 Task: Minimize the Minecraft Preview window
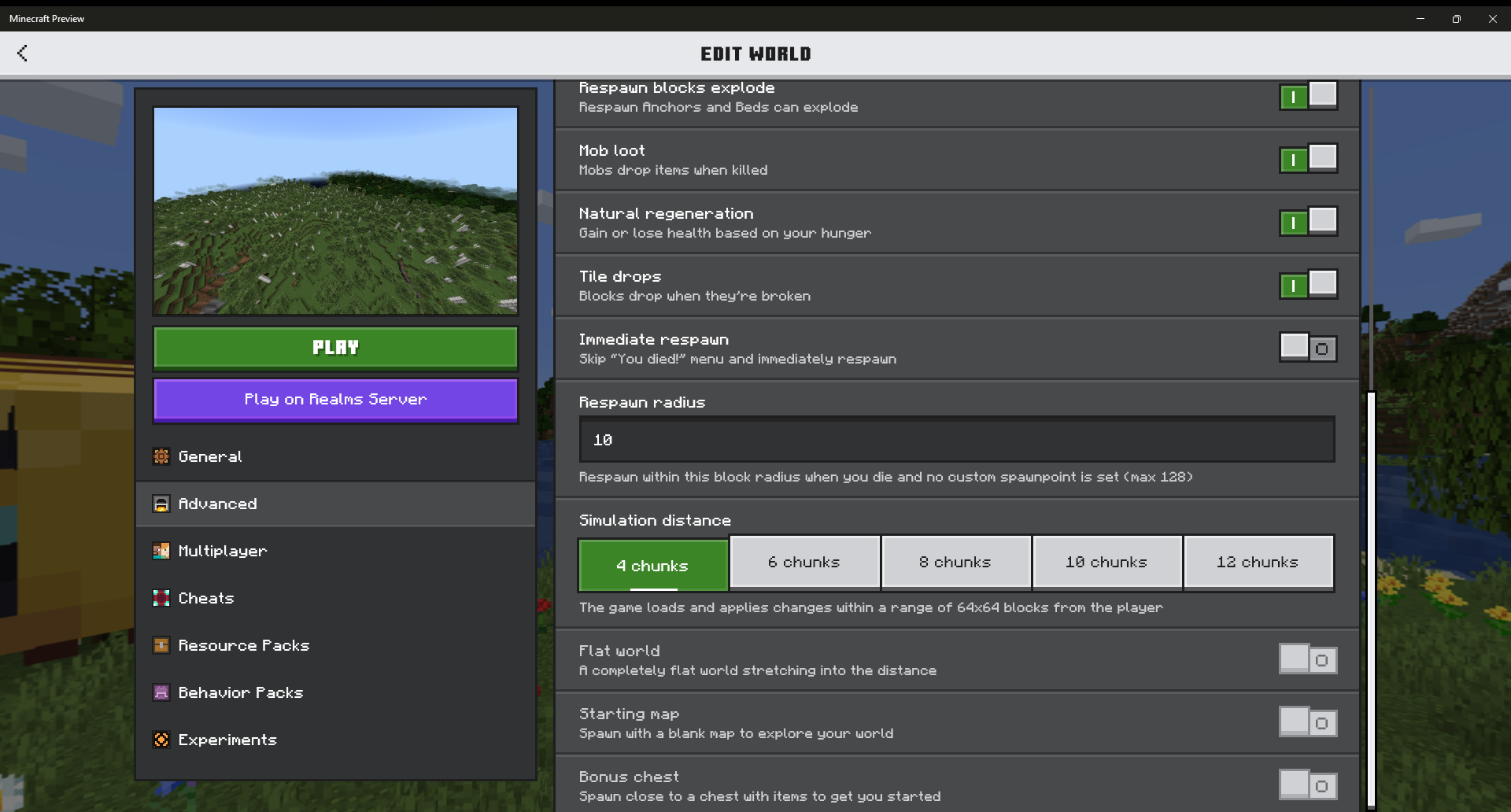[x=1420, y=19]
